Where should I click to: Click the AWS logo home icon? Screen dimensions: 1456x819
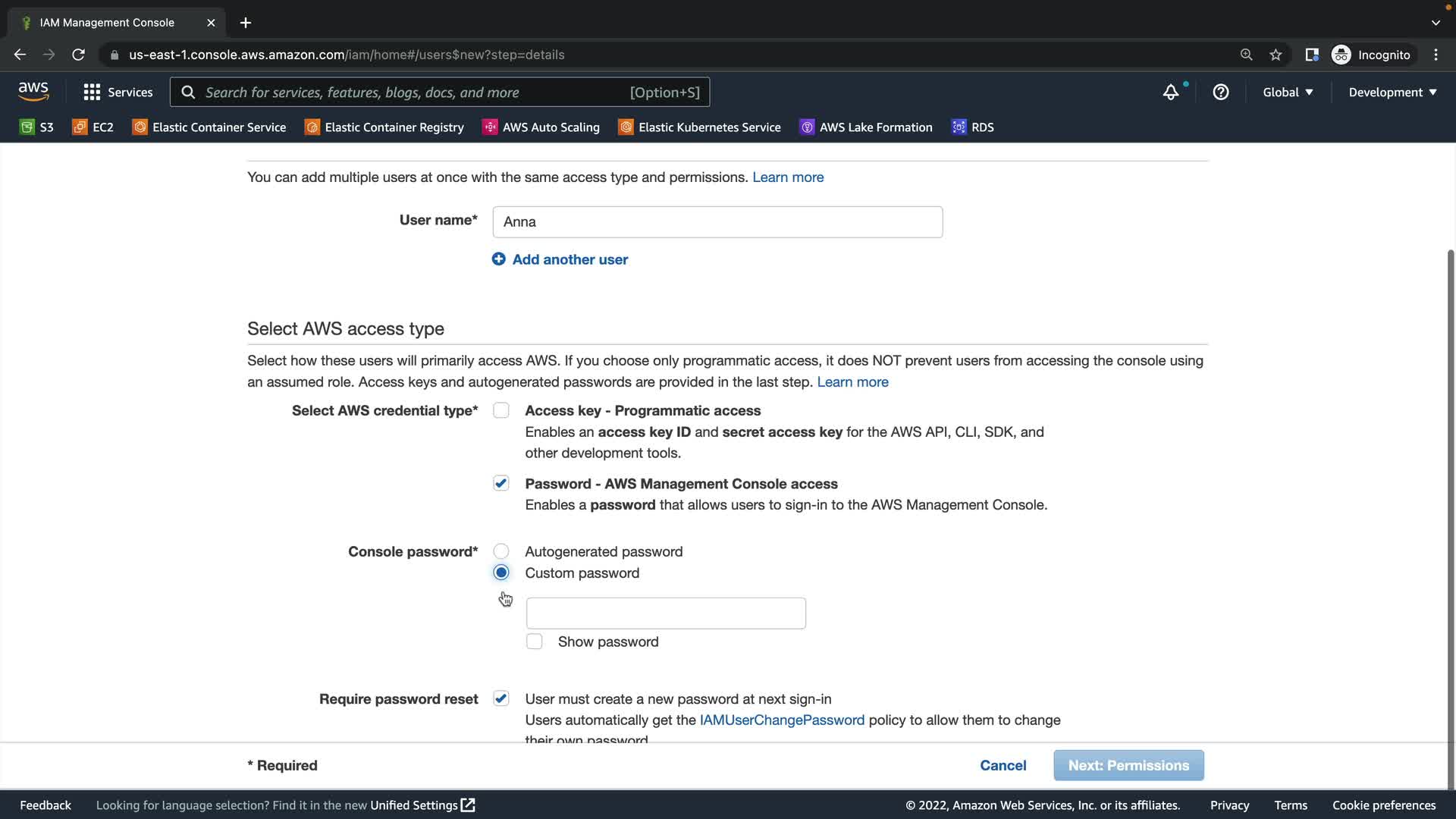(x=33, y=92)
